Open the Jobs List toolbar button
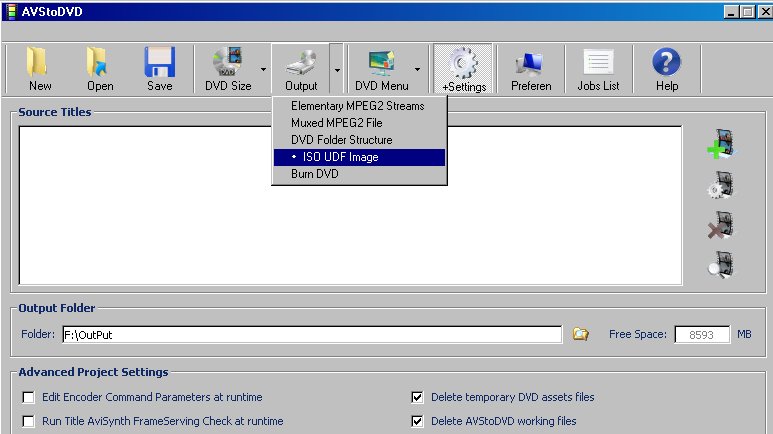Image resolution: width=773 pixels, height=434 pixels. (x=598, y=69)
